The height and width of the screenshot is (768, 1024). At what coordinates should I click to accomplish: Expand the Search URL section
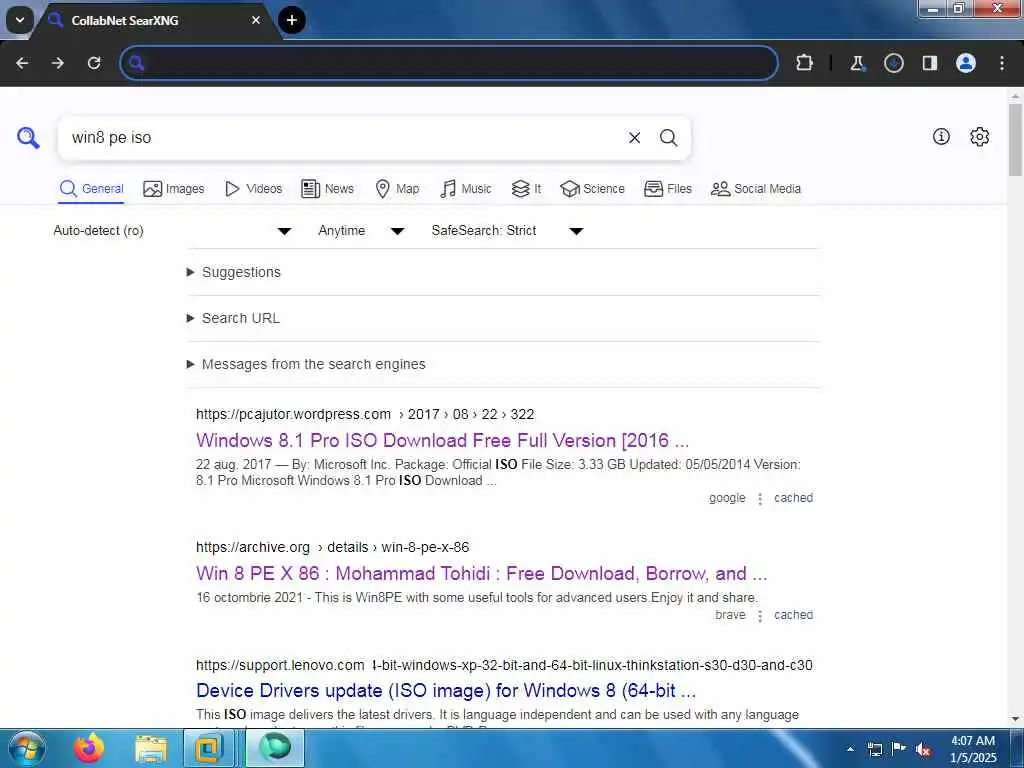[x=240, y=318]
